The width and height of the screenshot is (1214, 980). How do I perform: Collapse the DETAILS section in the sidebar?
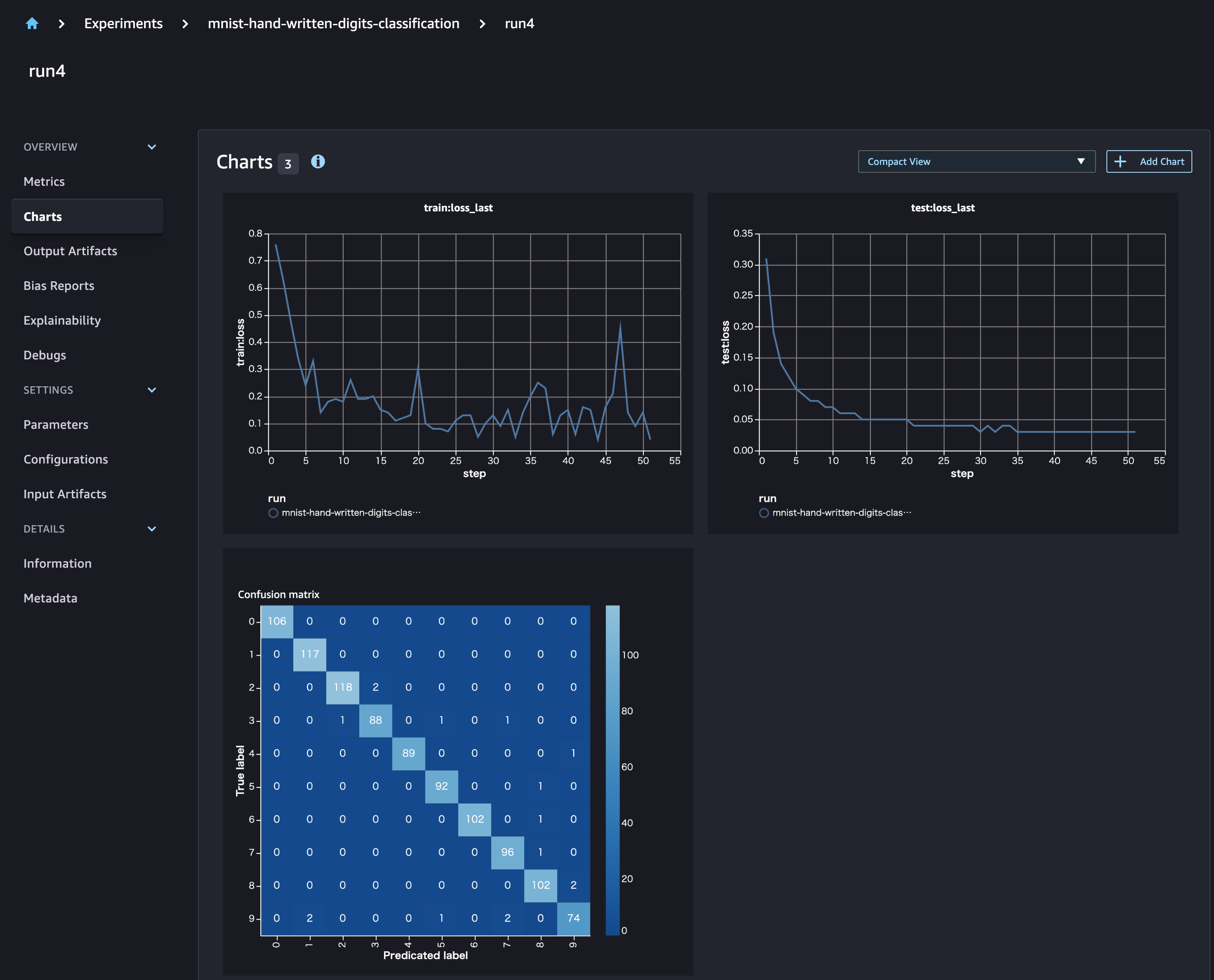pyautogui.click(x=151, y=529)
